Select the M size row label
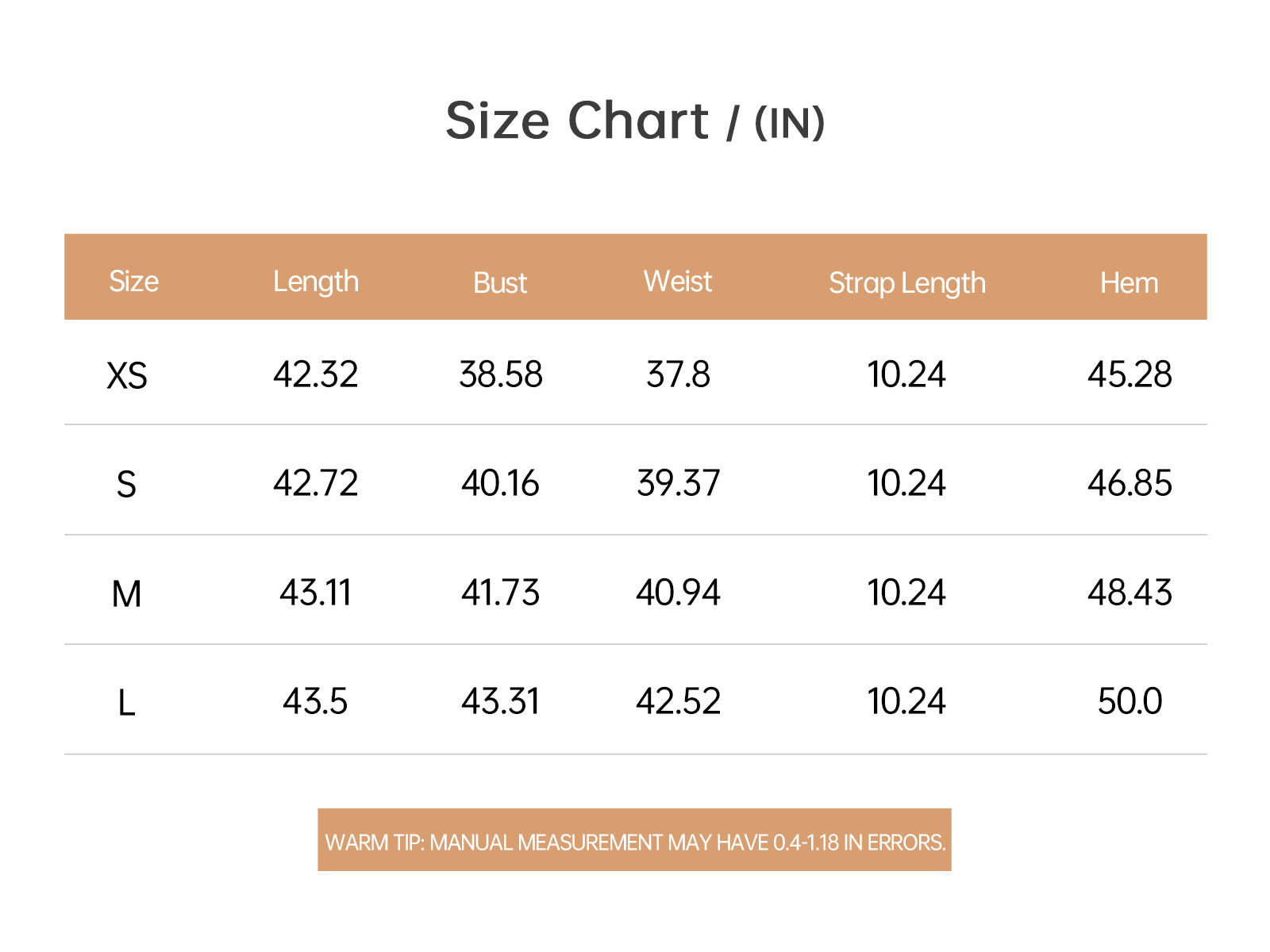 126,593
